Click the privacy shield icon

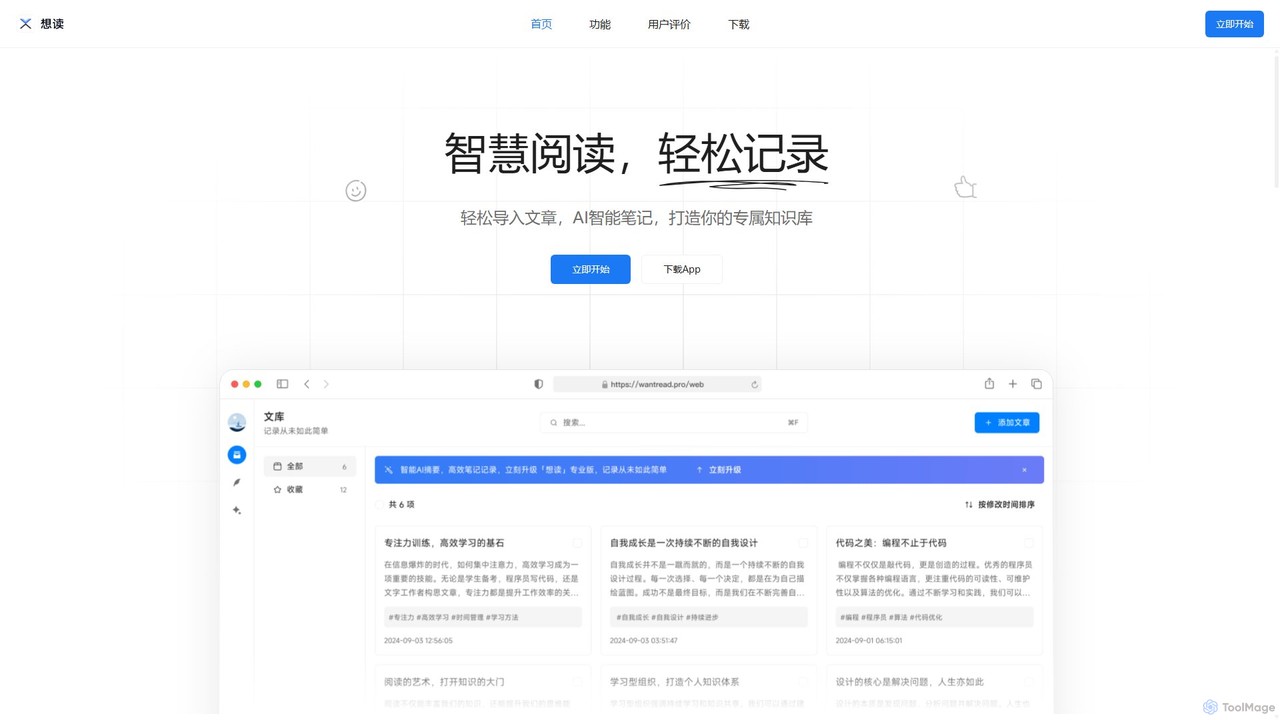(x=538, y=384)
